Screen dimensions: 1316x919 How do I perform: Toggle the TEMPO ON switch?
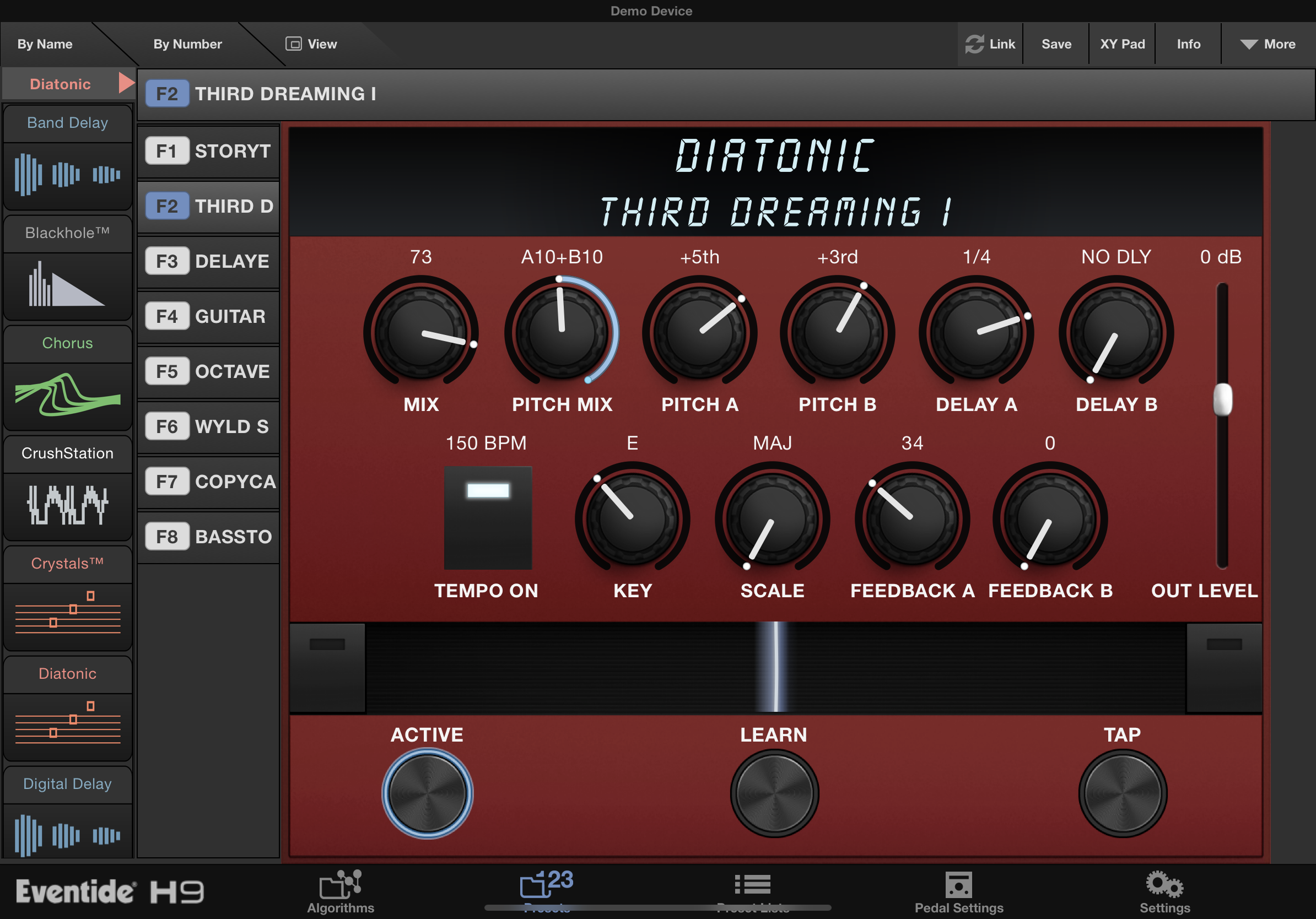[x=488, y=517]
